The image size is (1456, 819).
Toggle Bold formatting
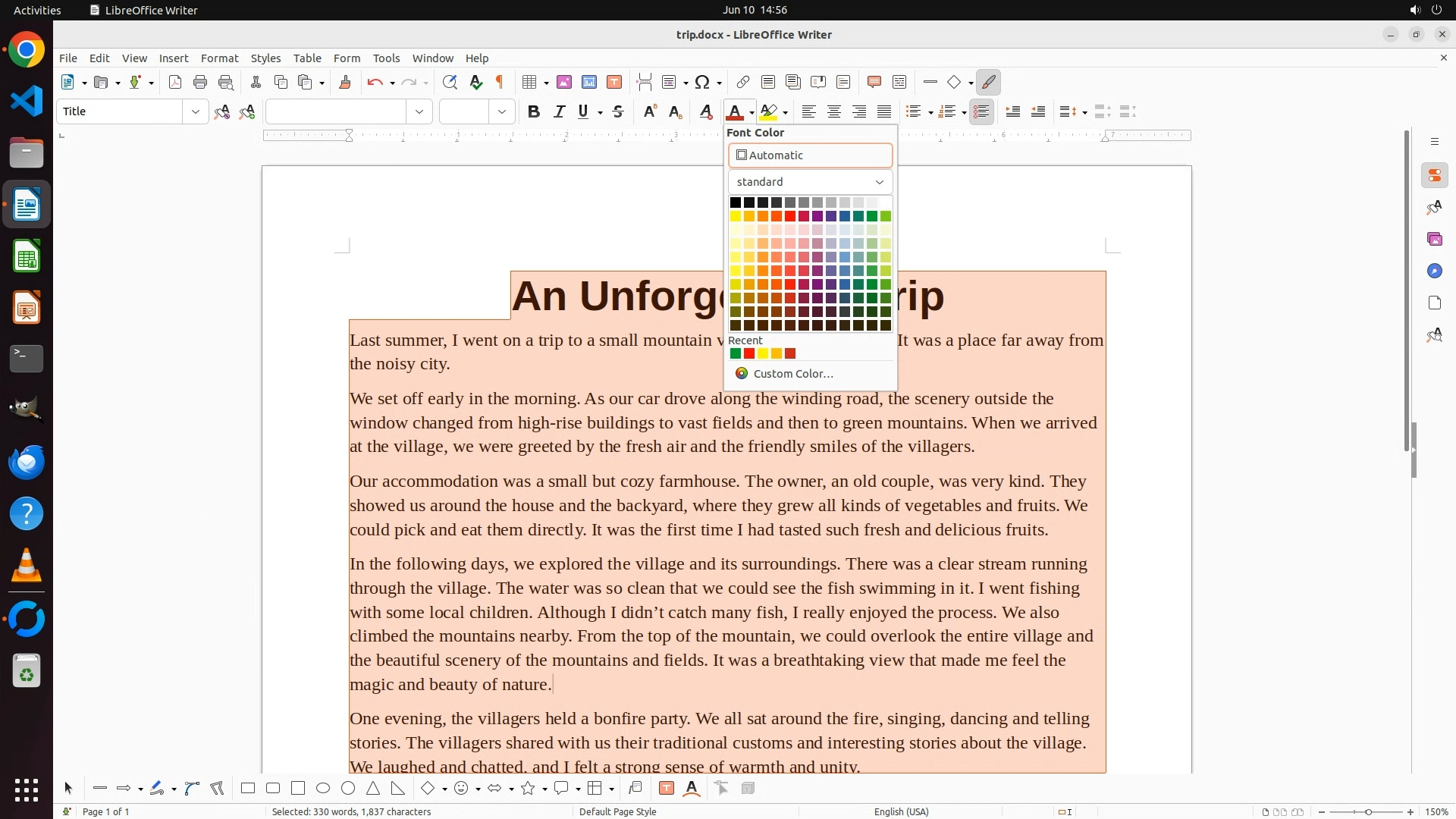click(534, 112)
